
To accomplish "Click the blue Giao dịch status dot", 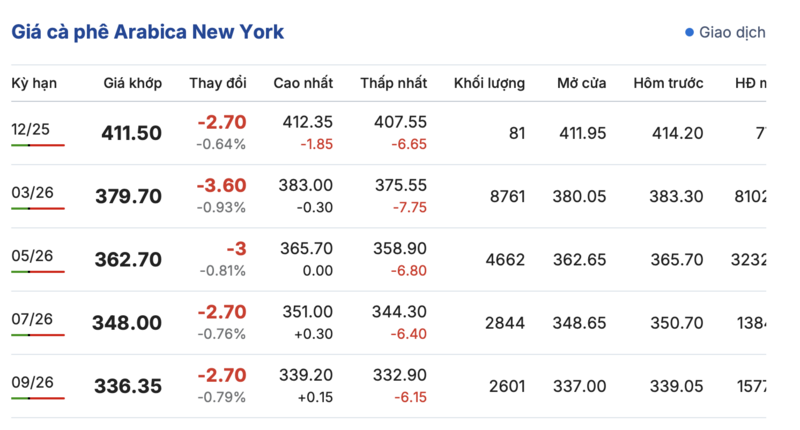I will 689,32.
